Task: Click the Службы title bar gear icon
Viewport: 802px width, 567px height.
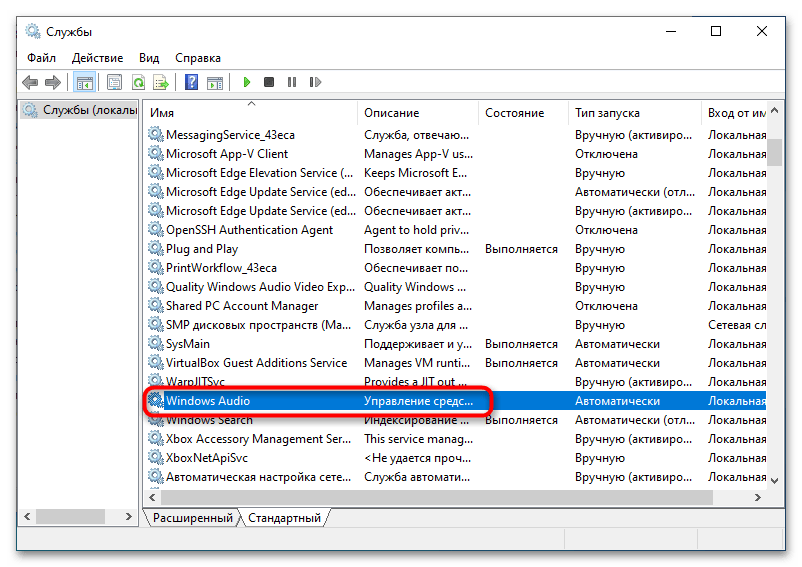Action: pyautogui.click(x=33, y=31)
